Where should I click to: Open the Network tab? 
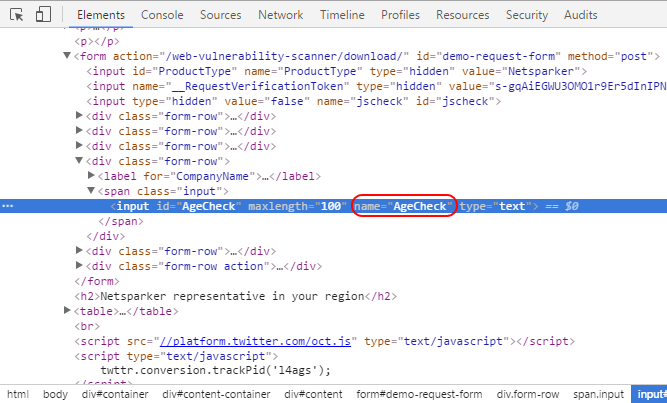(x=280, y=15)
